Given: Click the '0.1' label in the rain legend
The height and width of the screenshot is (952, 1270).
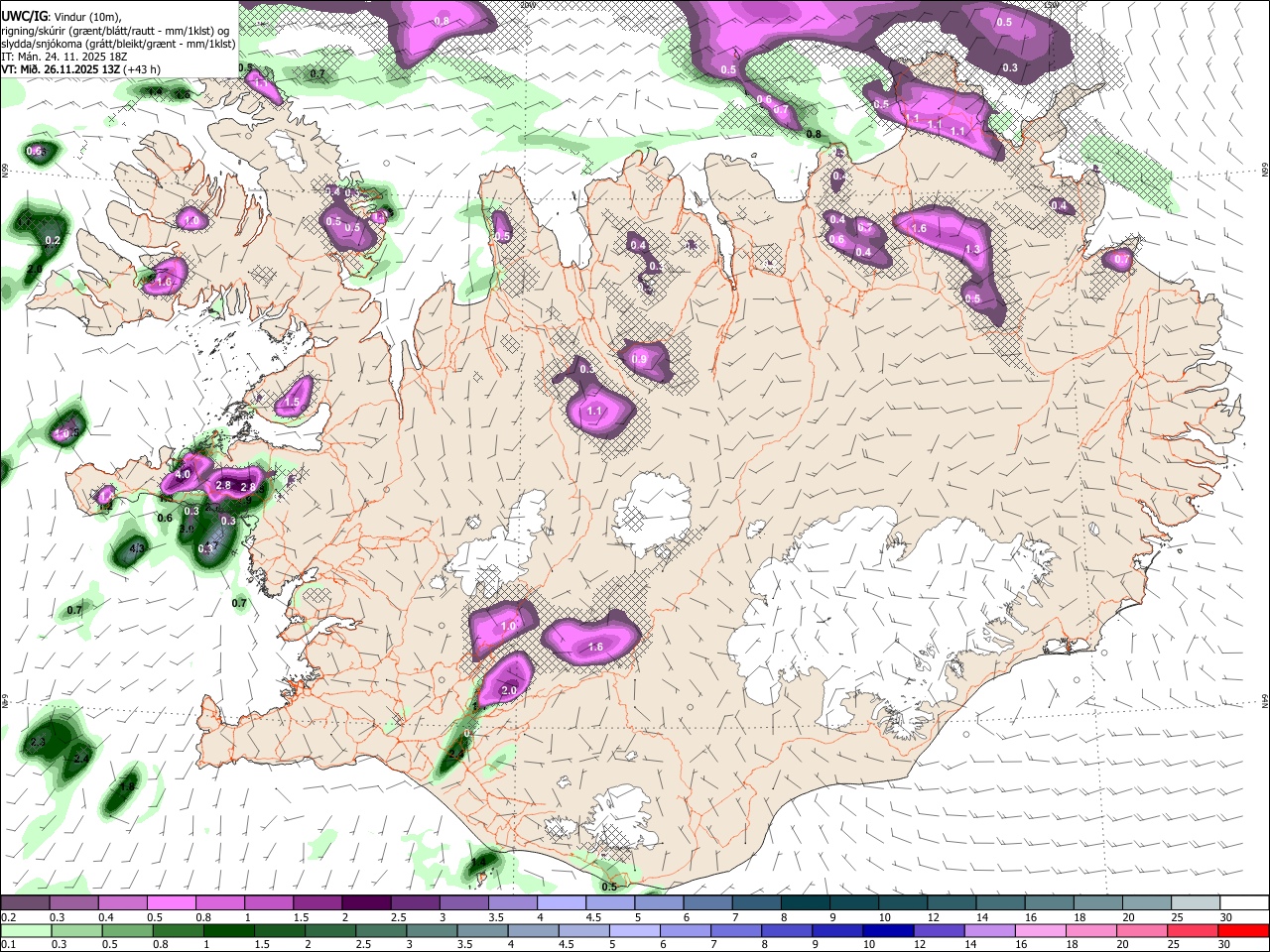Looking at the screenshot, I should tap(8, 945).
